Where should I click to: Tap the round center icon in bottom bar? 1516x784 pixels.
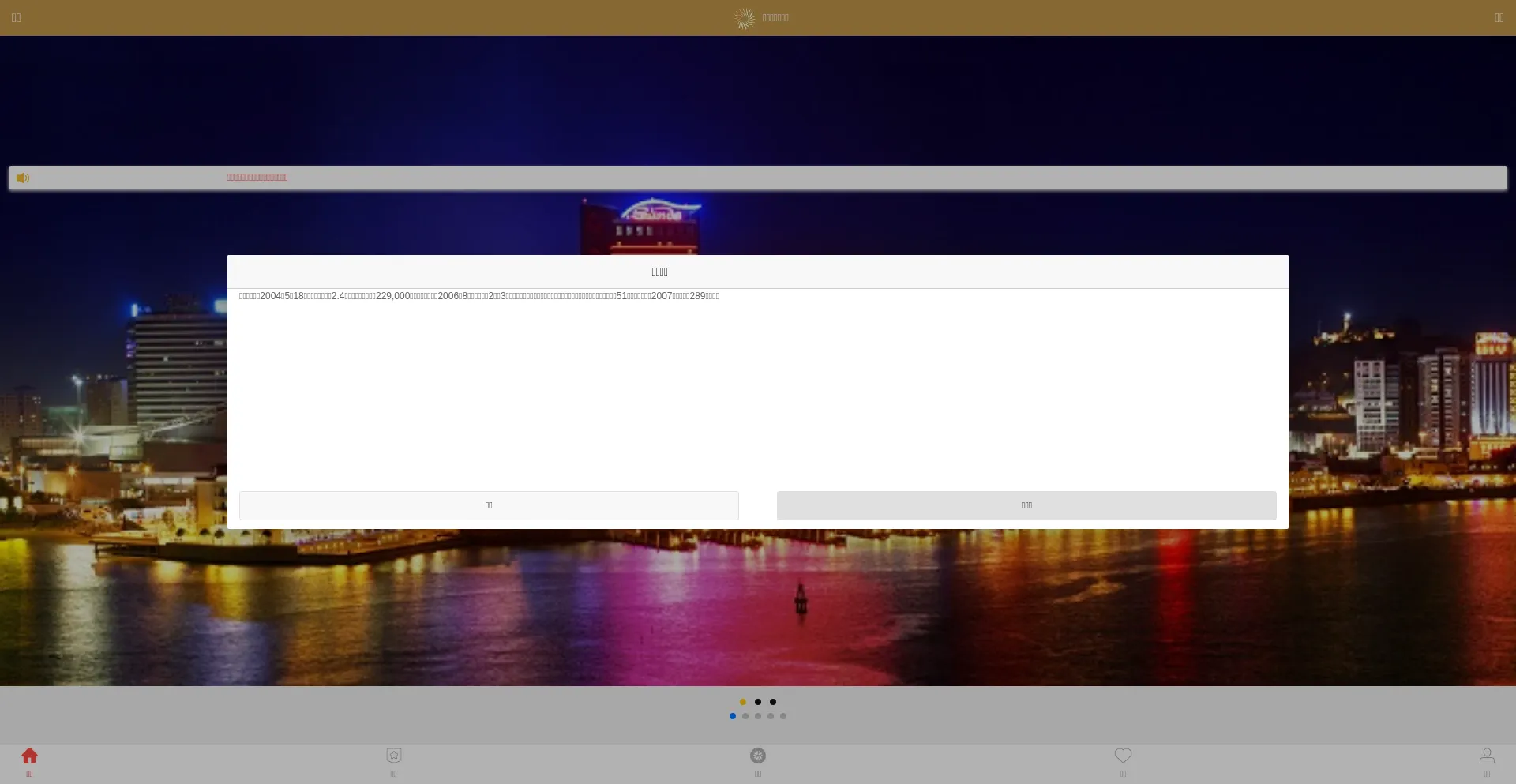pos(758,756)
